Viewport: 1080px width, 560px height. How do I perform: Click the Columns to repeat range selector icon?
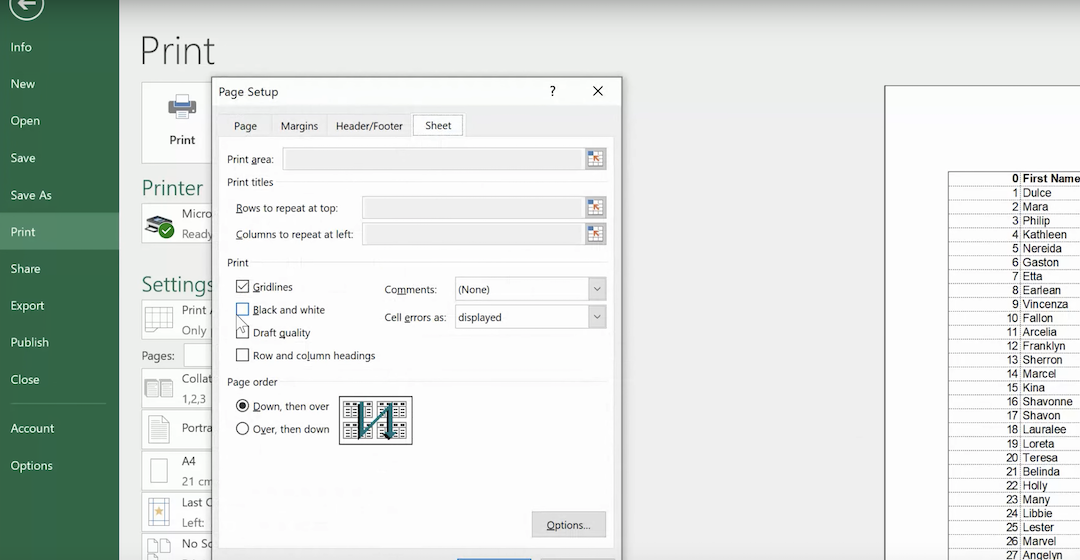point(596,234)
